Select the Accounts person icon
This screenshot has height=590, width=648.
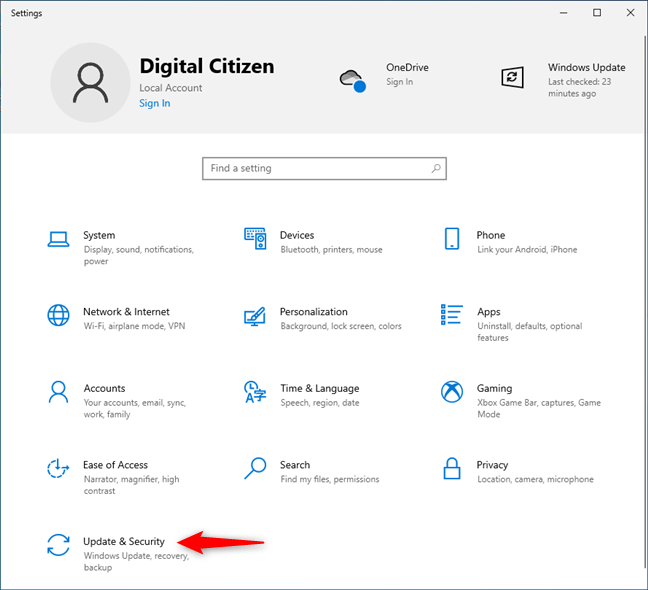tap(58, 392)
